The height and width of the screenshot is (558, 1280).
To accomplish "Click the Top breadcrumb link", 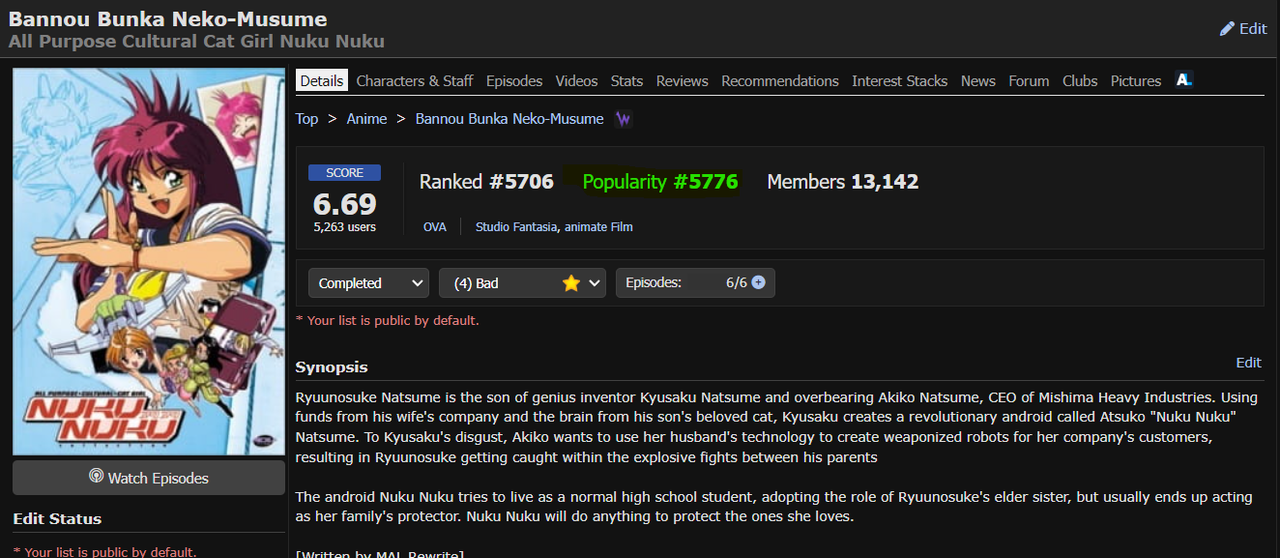I will pos(307,119).
